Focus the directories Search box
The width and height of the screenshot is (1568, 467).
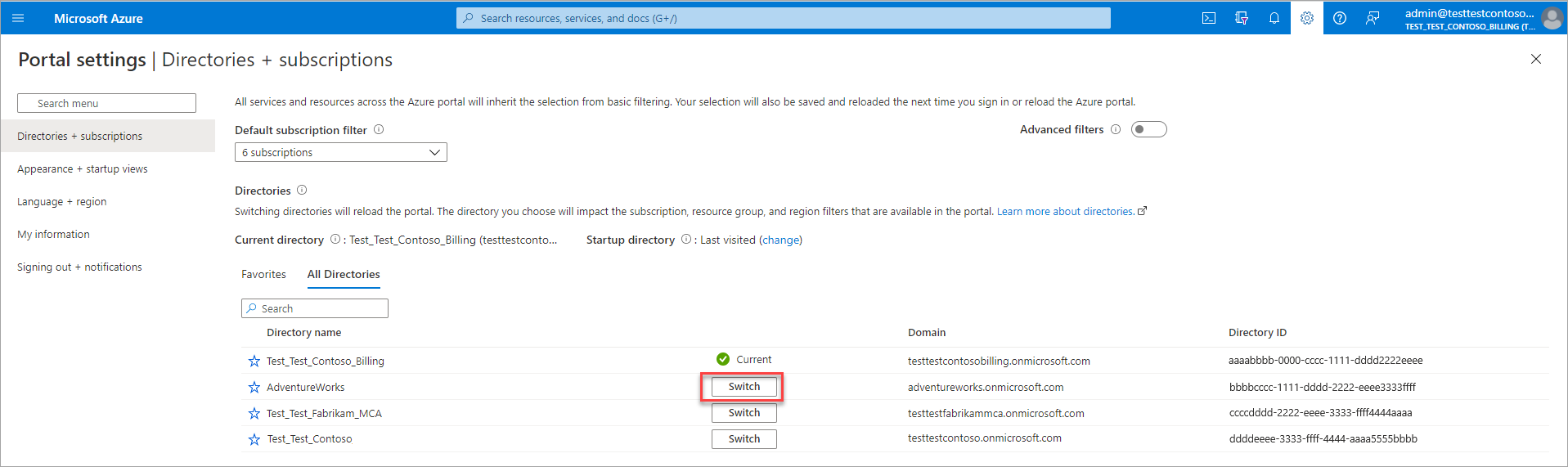coord(315,308)
